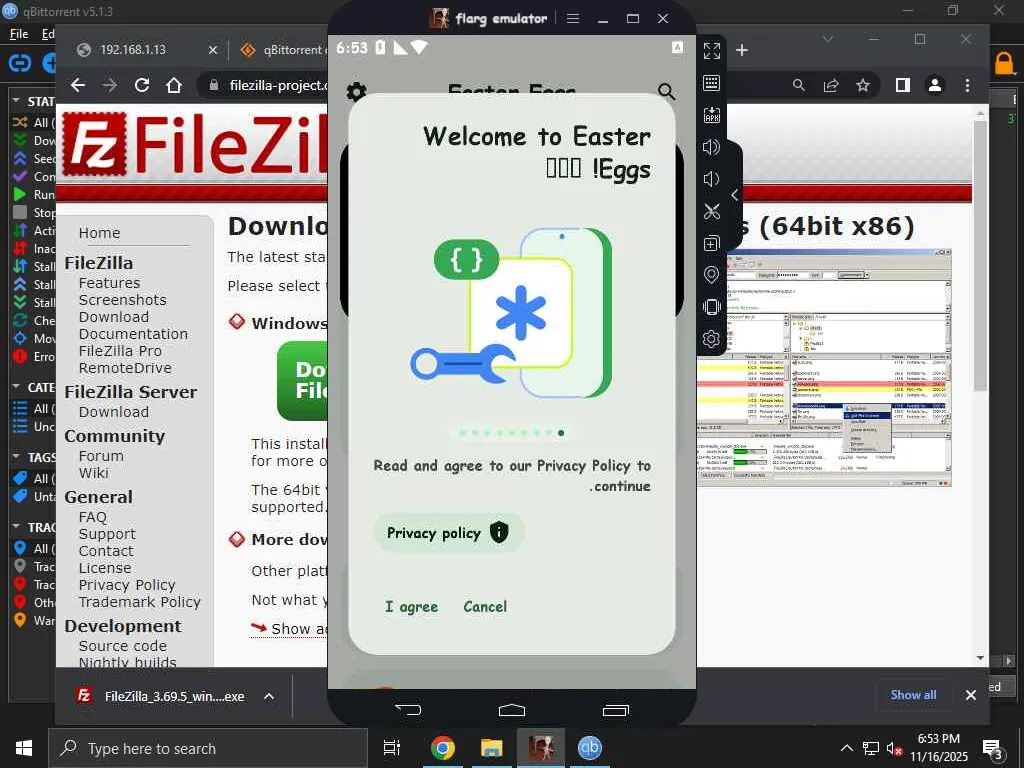Click the filezilla-project address bar
This screenshot has height=768, width=1024.
tap(278, 86)
